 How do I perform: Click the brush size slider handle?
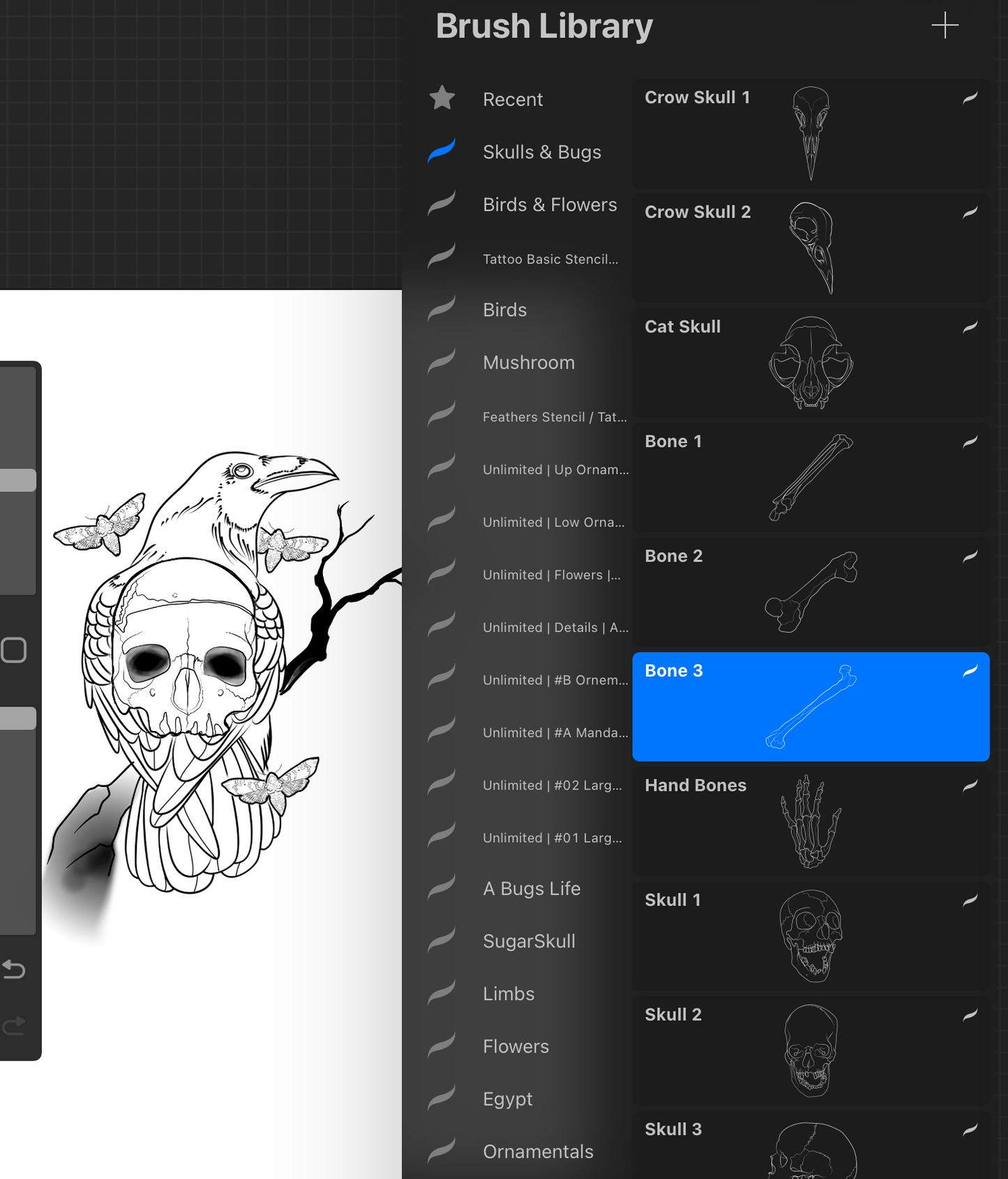coord(18,480)
